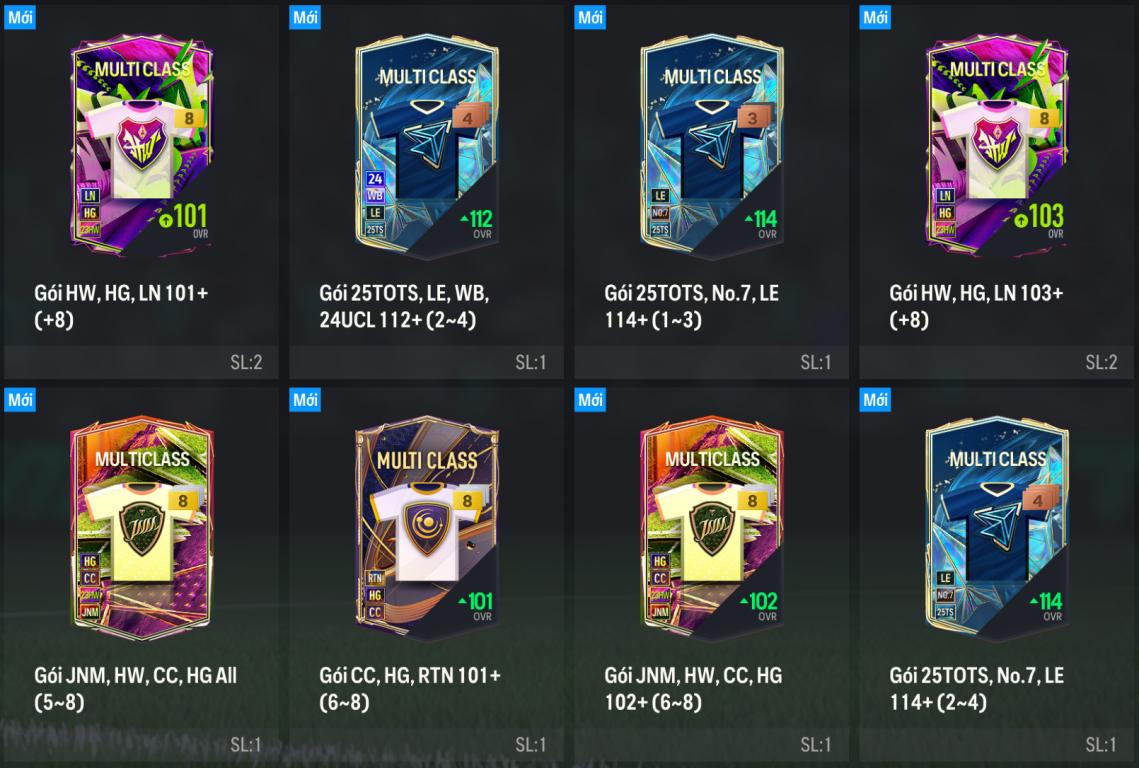Tap the green 101 OVR rating on the HW, HG, LN card

(x=184, y=217)
